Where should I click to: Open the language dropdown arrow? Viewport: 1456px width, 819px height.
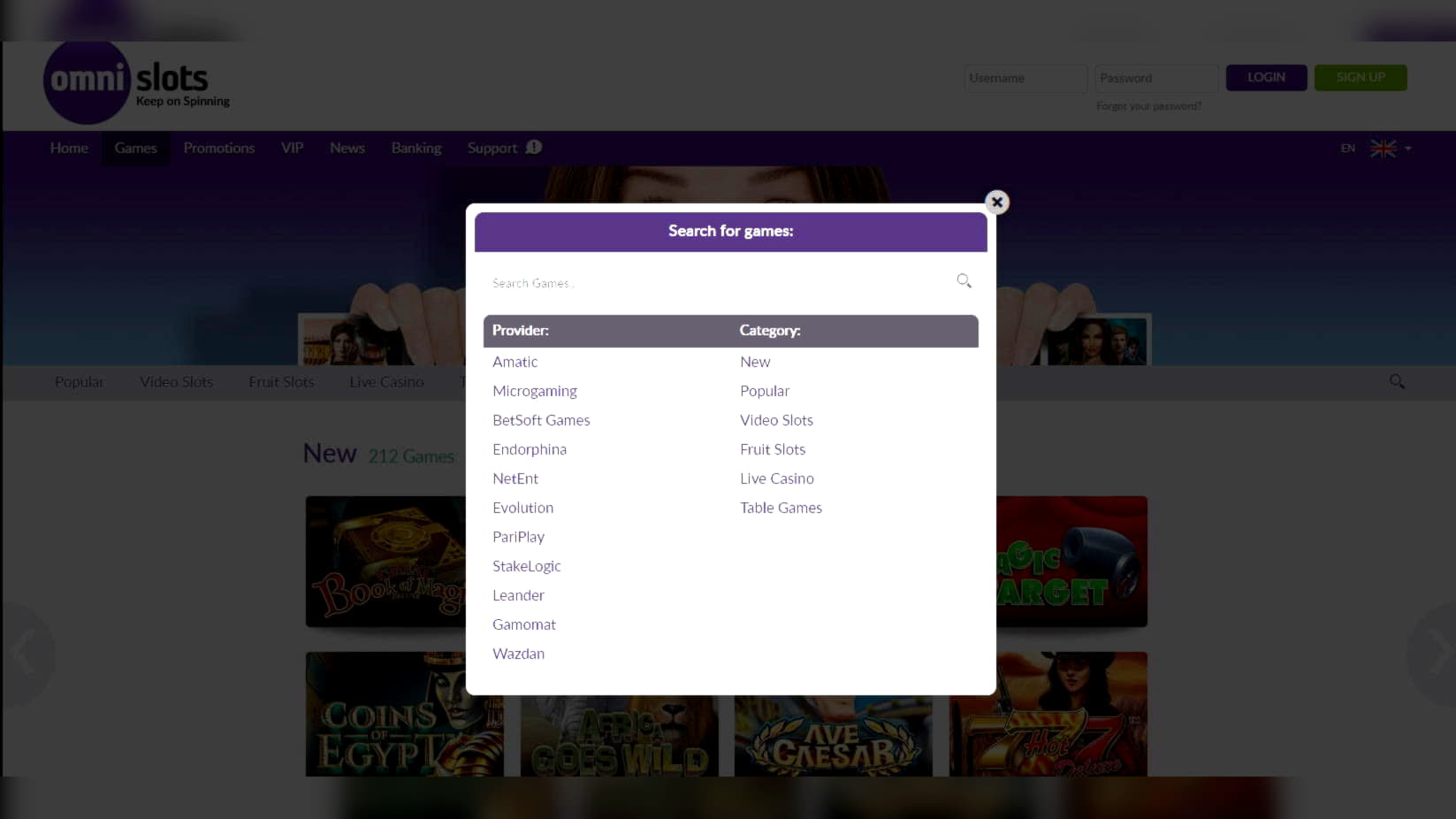pyautogui.click(x=1407, y=149)
